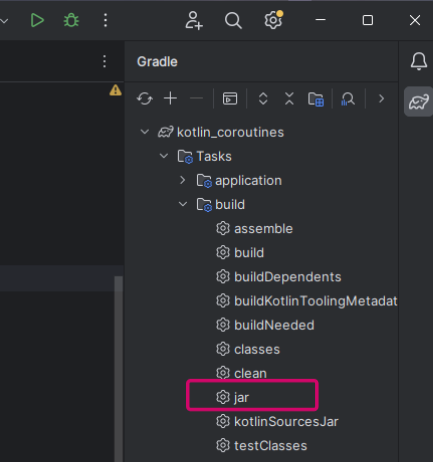Open IDE settings gear icon
The height and width of the screenshot is (462, 433).
click(x=273, y=20)
